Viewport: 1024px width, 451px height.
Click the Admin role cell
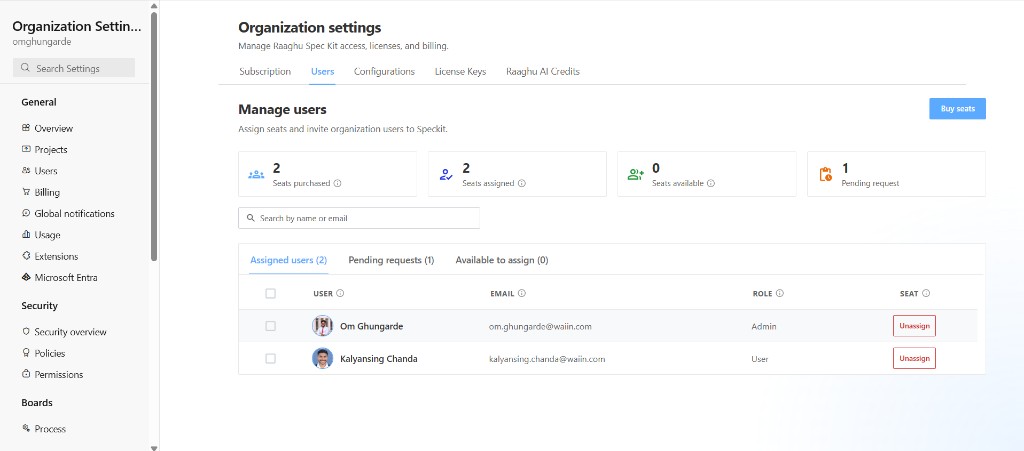click(764, 326)
